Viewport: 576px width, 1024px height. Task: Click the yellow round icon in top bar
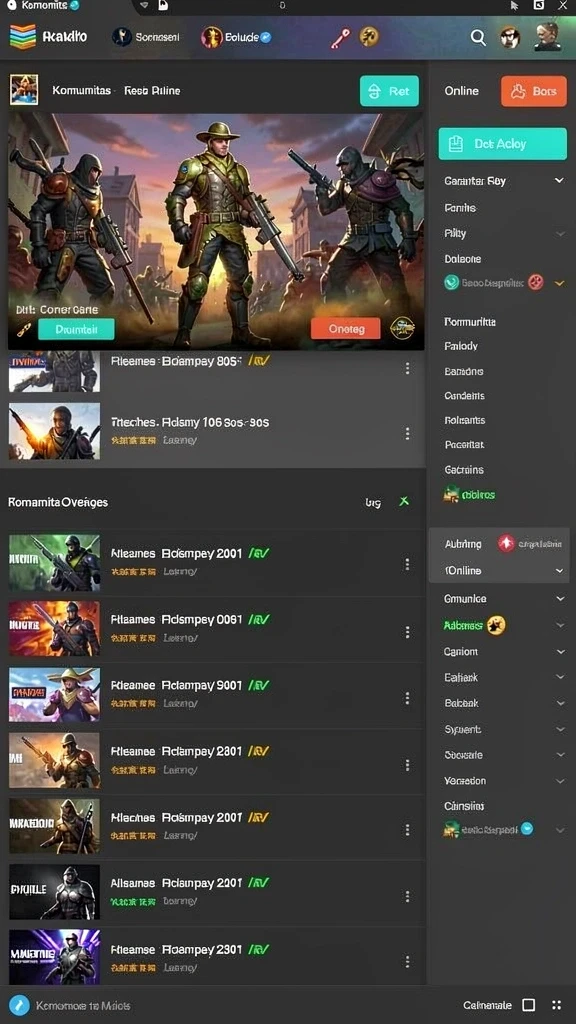coord(369,37)
